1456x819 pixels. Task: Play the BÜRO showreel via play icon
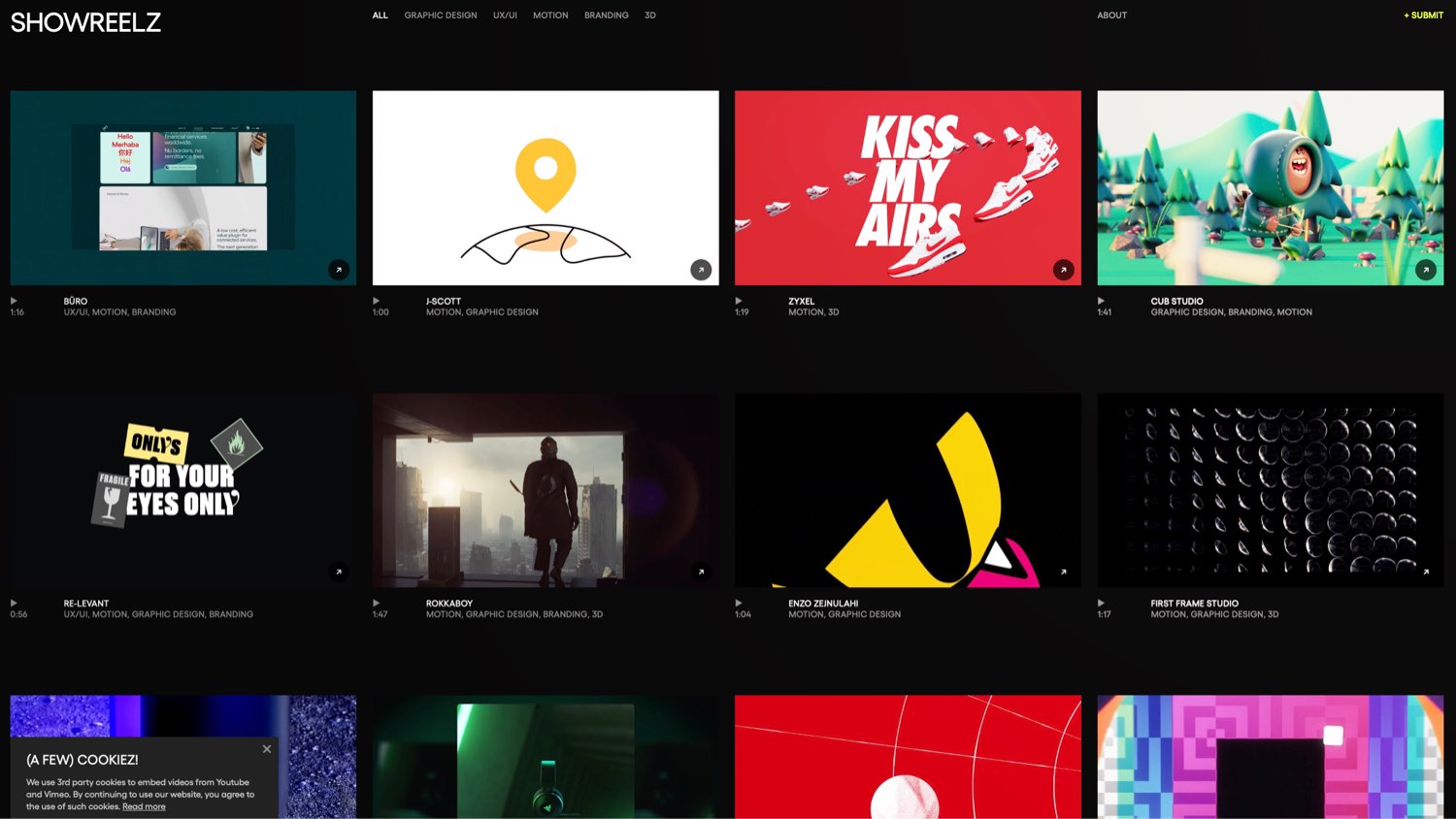pos(14,301)
